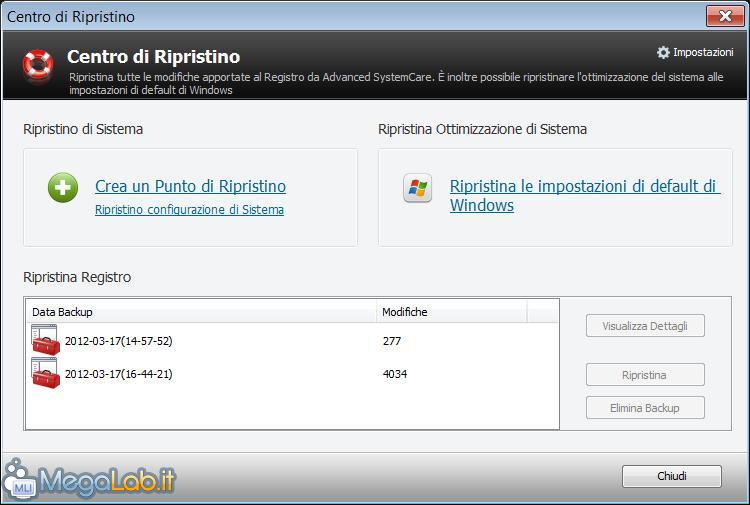The image size is (750, 505).
Task: Click toolbox icon of 16-44-21 backup
Action: tap(45, 374)
